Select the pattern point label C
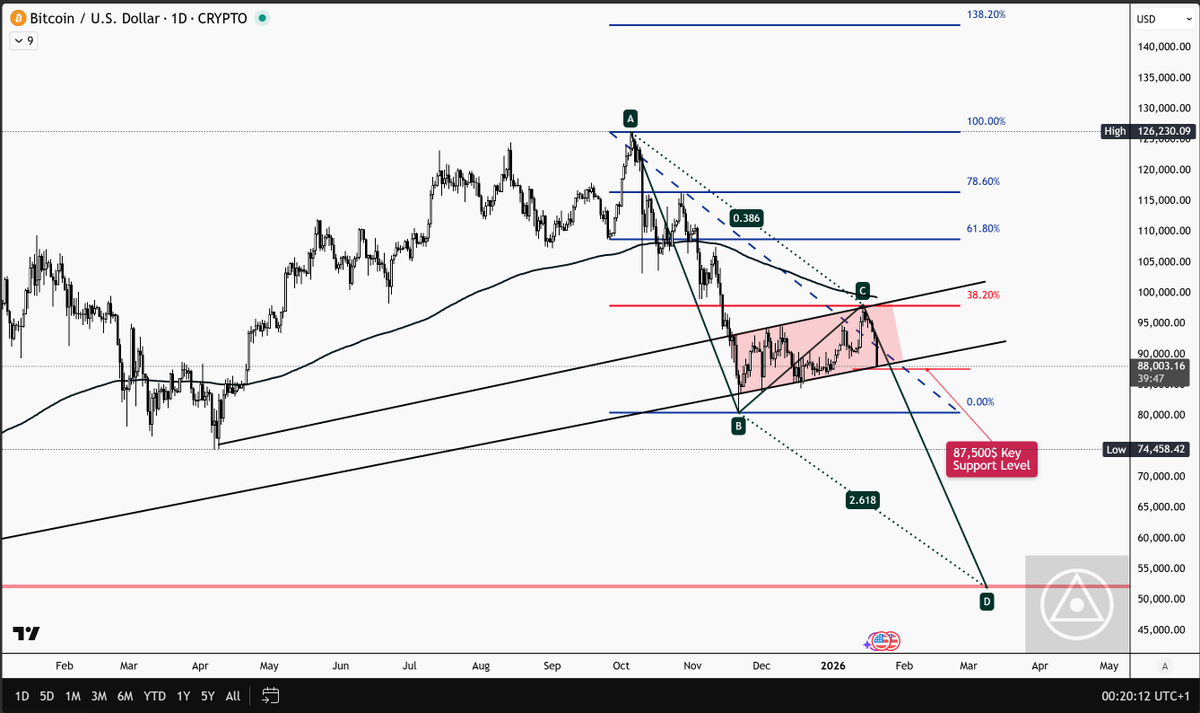 [862, 290]
